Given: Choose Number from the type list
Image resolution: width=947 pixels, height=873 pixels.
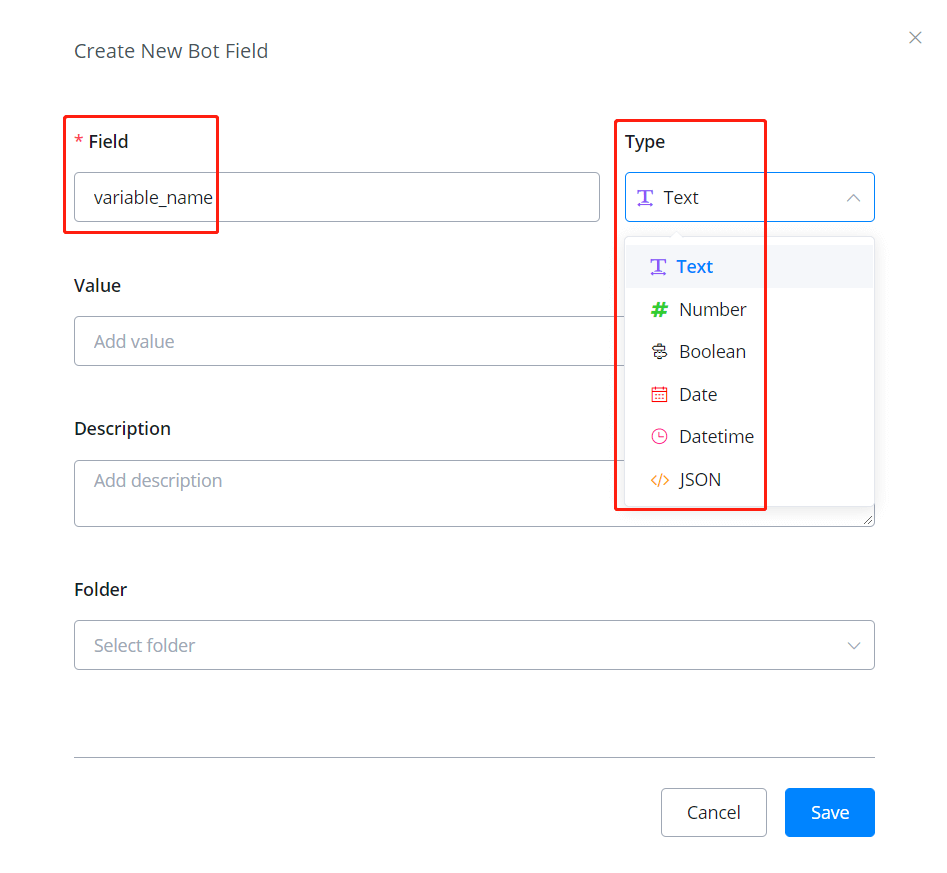Looking at the screenshot, I should (x=712, y=310).
